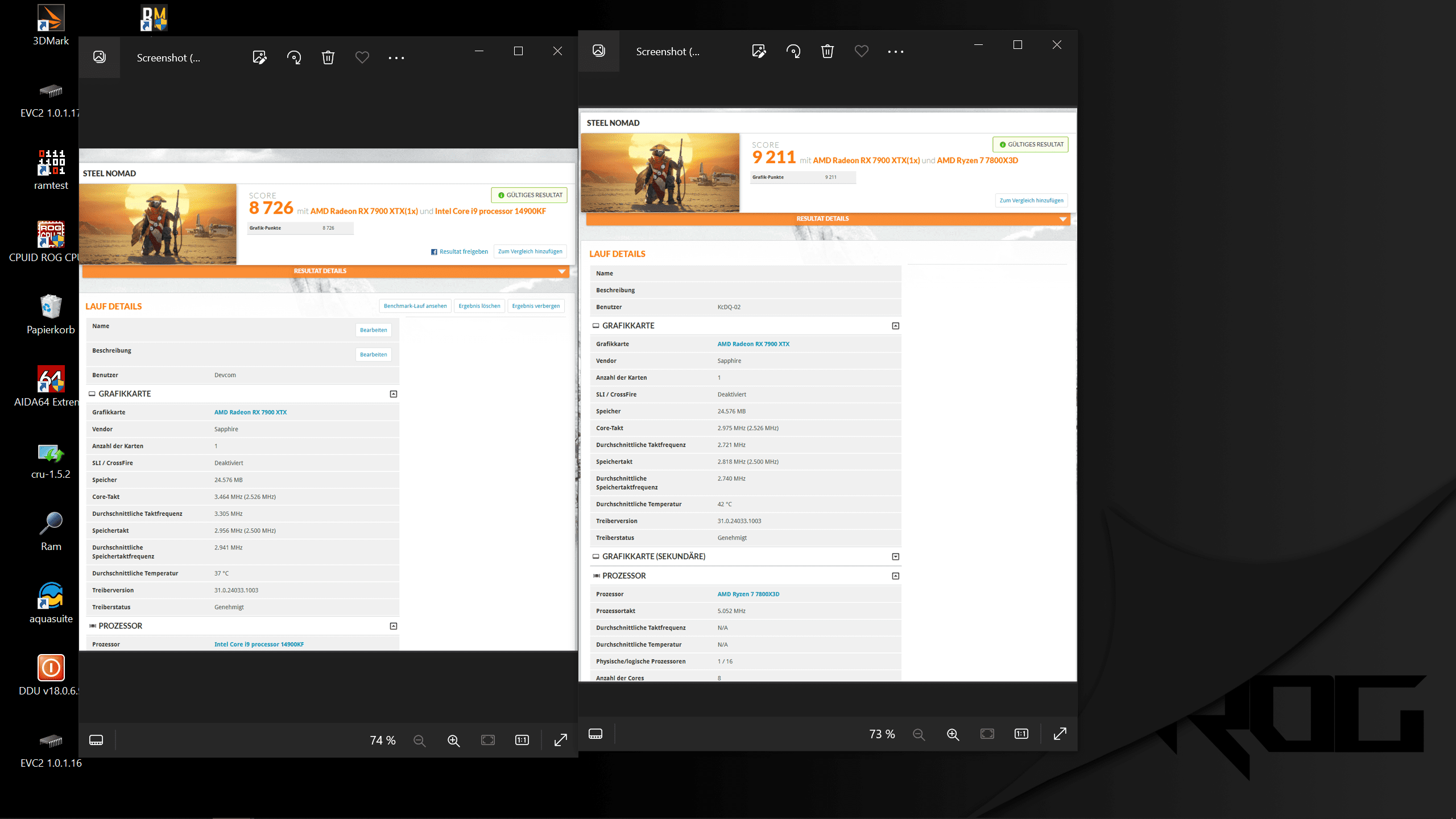Switch right view to actual size 1:1

coord(1021,734)
